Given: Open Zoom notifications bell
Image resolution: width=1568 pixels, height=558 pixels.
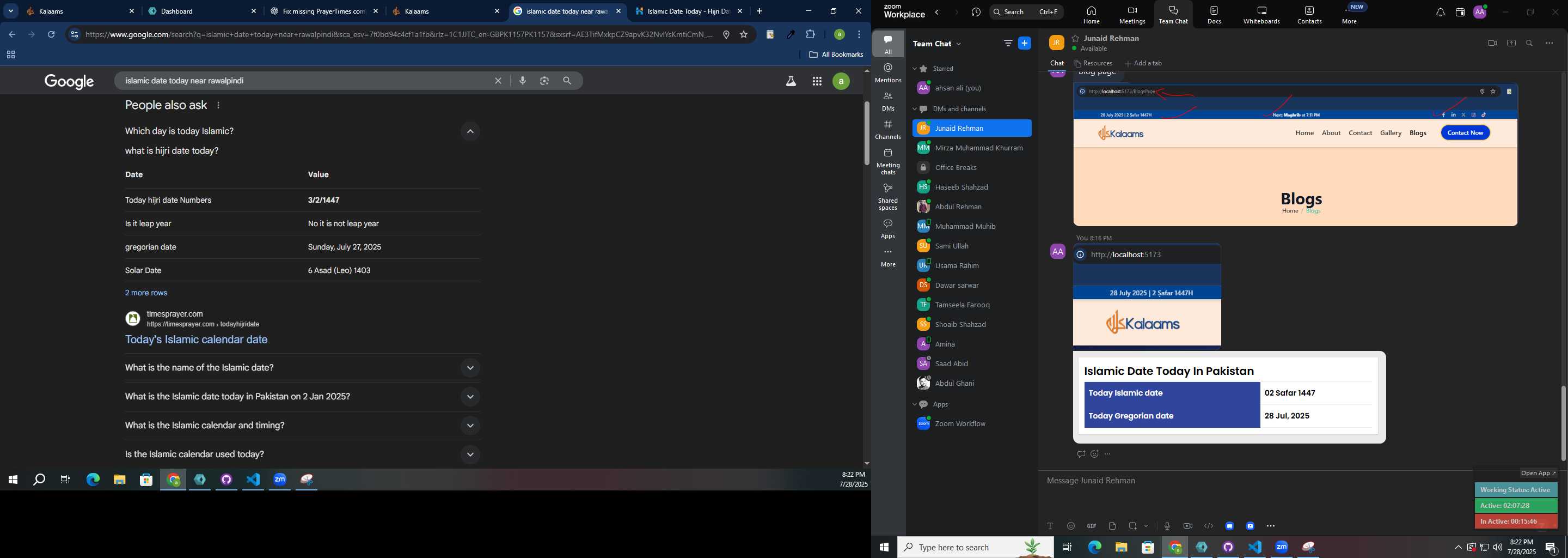Looking at the screenshot, I should coord(1440,13).
